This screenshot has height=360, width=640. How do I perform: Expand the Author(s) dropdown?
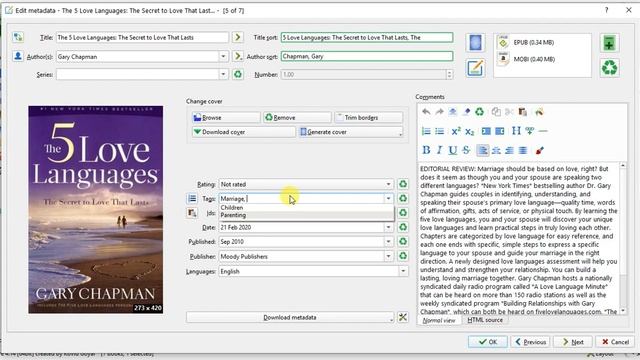pyautogui.click(x=223, y=56)
